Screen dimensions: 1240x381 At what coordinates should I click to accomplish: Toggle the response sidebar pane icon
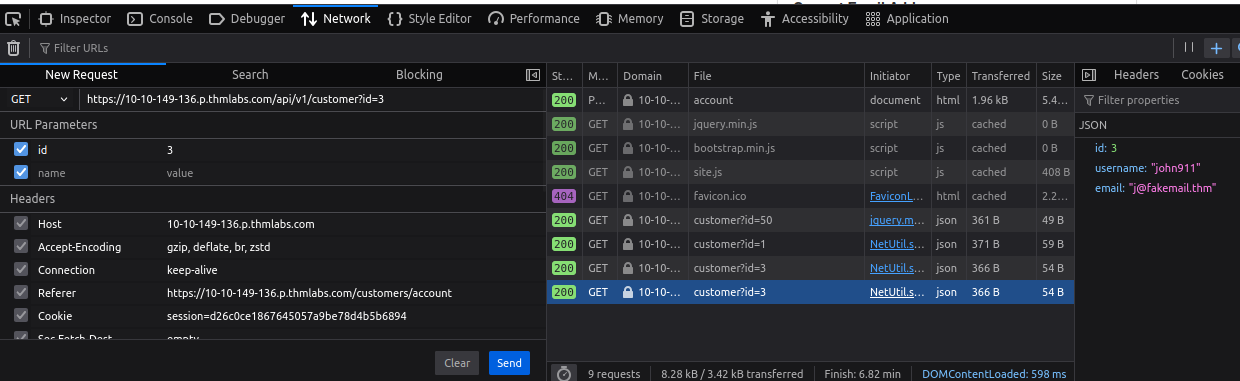pyautogui.click(x=1089, y=75)
